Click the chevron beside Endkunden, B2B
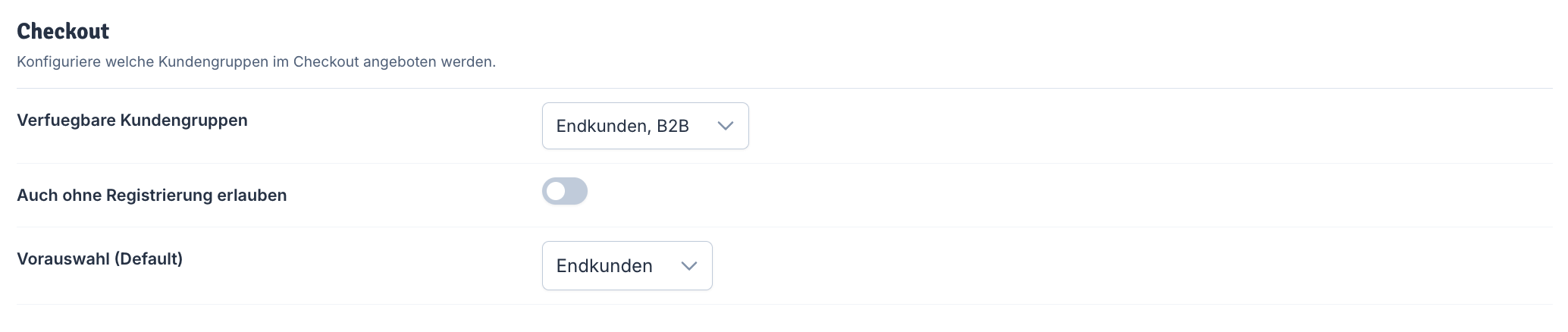The height and width of the screenshot is (332, 1568). [726, 126]
